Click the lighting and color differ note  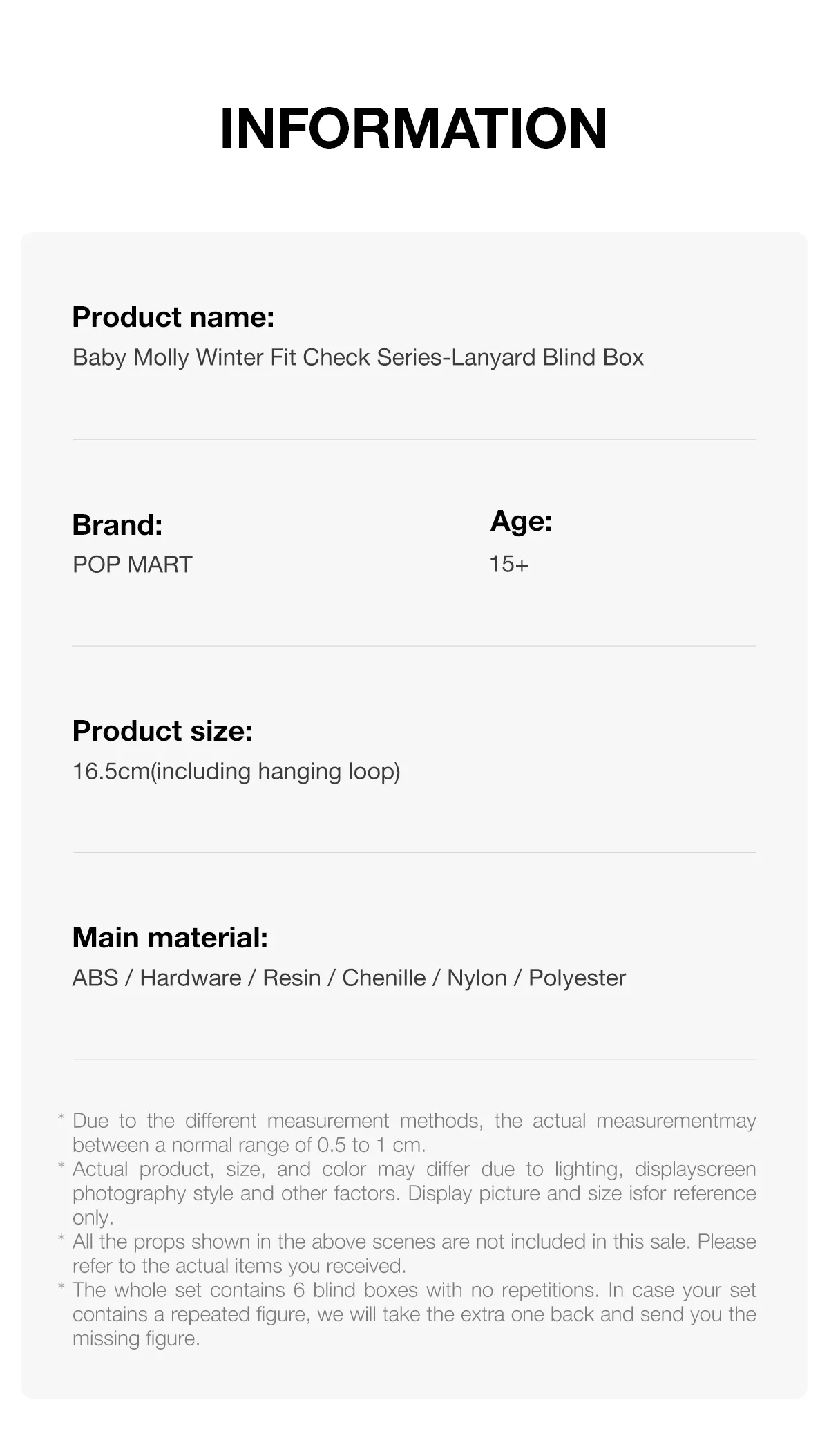pyautogui.click(x=414, y=1193)
